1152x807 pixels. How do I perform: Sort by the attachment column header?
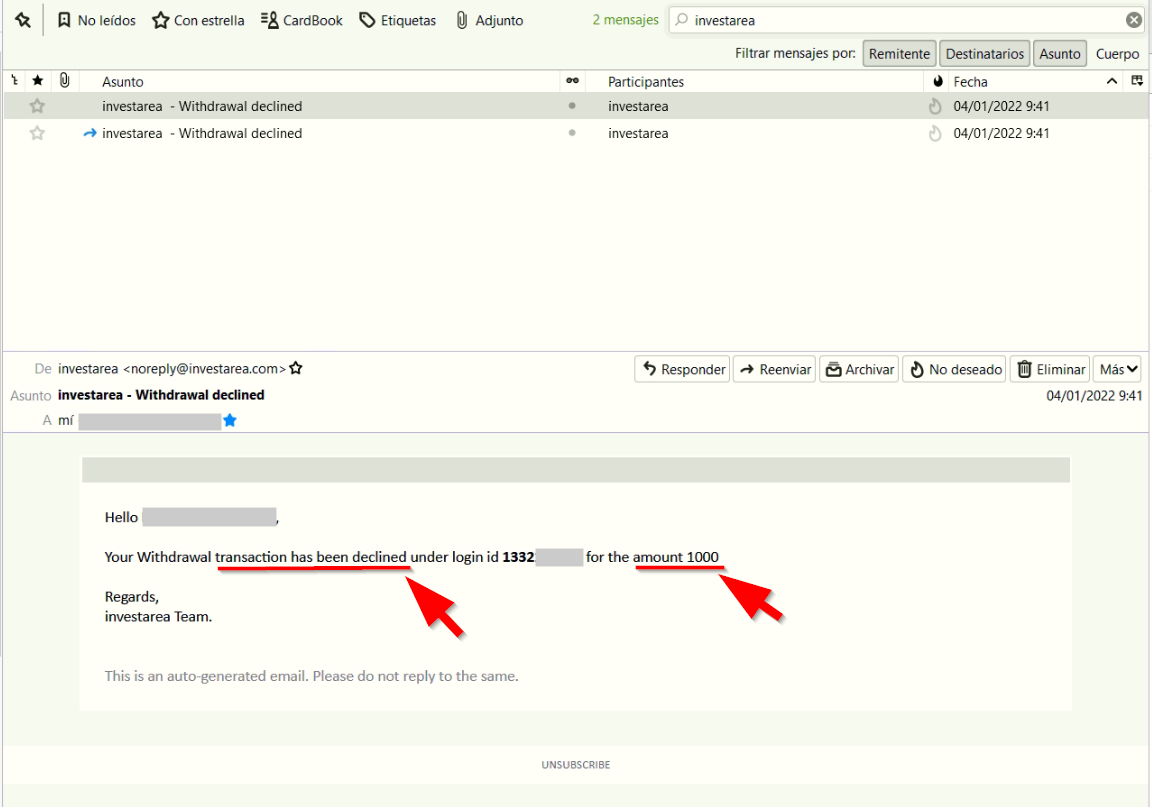pyautogui.click(x=65, y=81)
